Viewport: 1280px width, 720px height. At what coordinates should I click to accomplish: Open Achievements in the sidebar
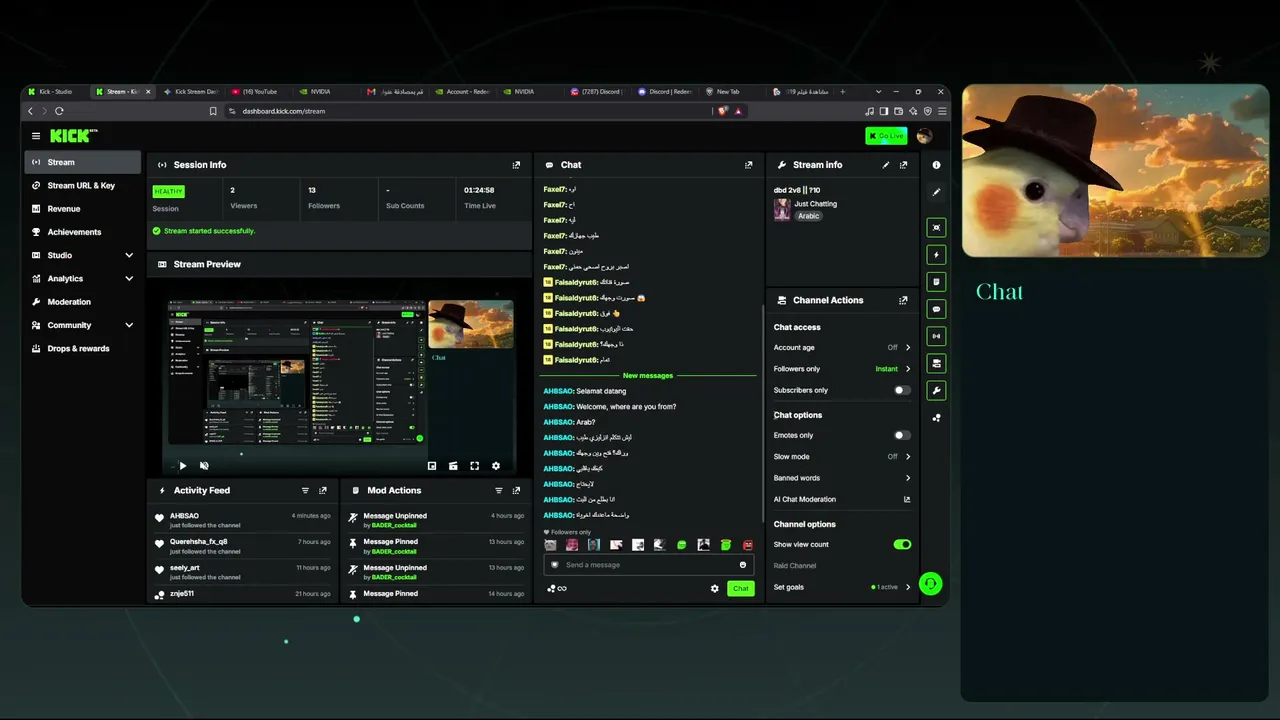[83, 232]
